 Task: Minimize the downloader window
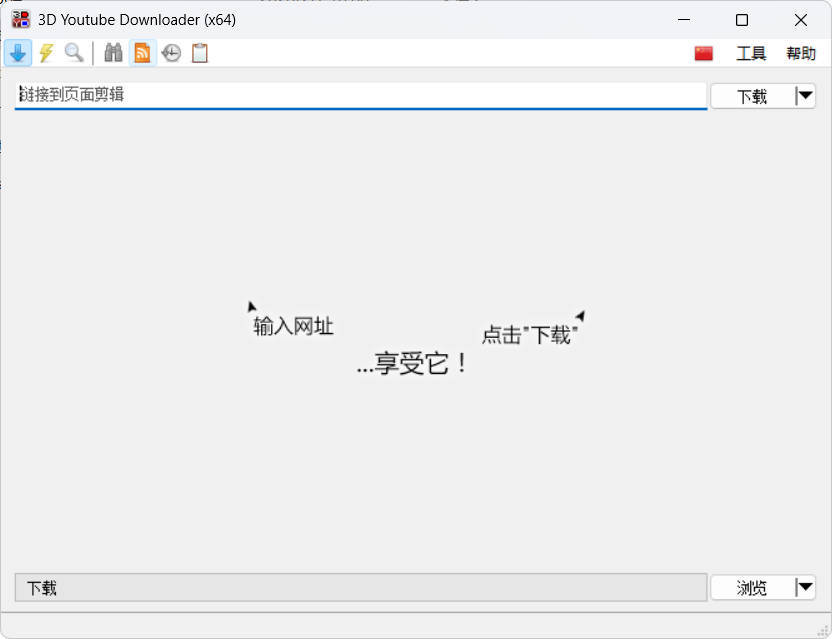684,20
